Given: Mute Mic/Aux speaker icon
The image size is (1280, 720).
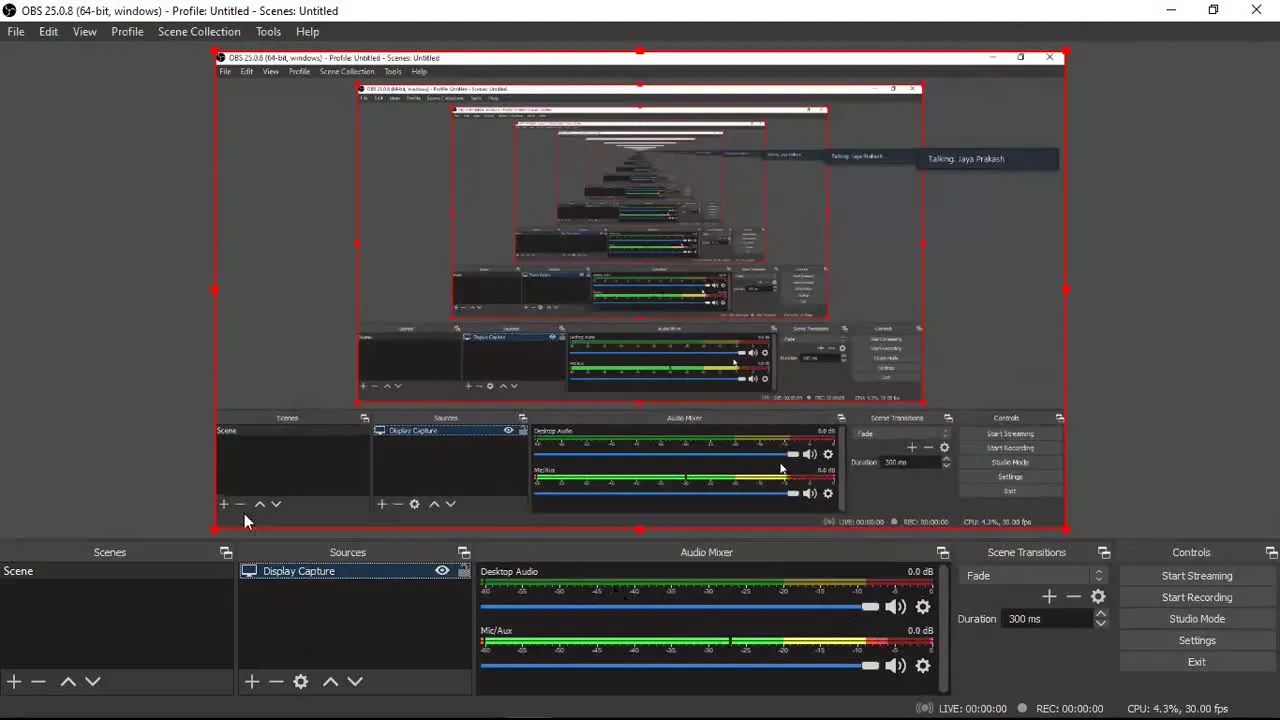Looking at the screenshot, I should coord(896,665).
